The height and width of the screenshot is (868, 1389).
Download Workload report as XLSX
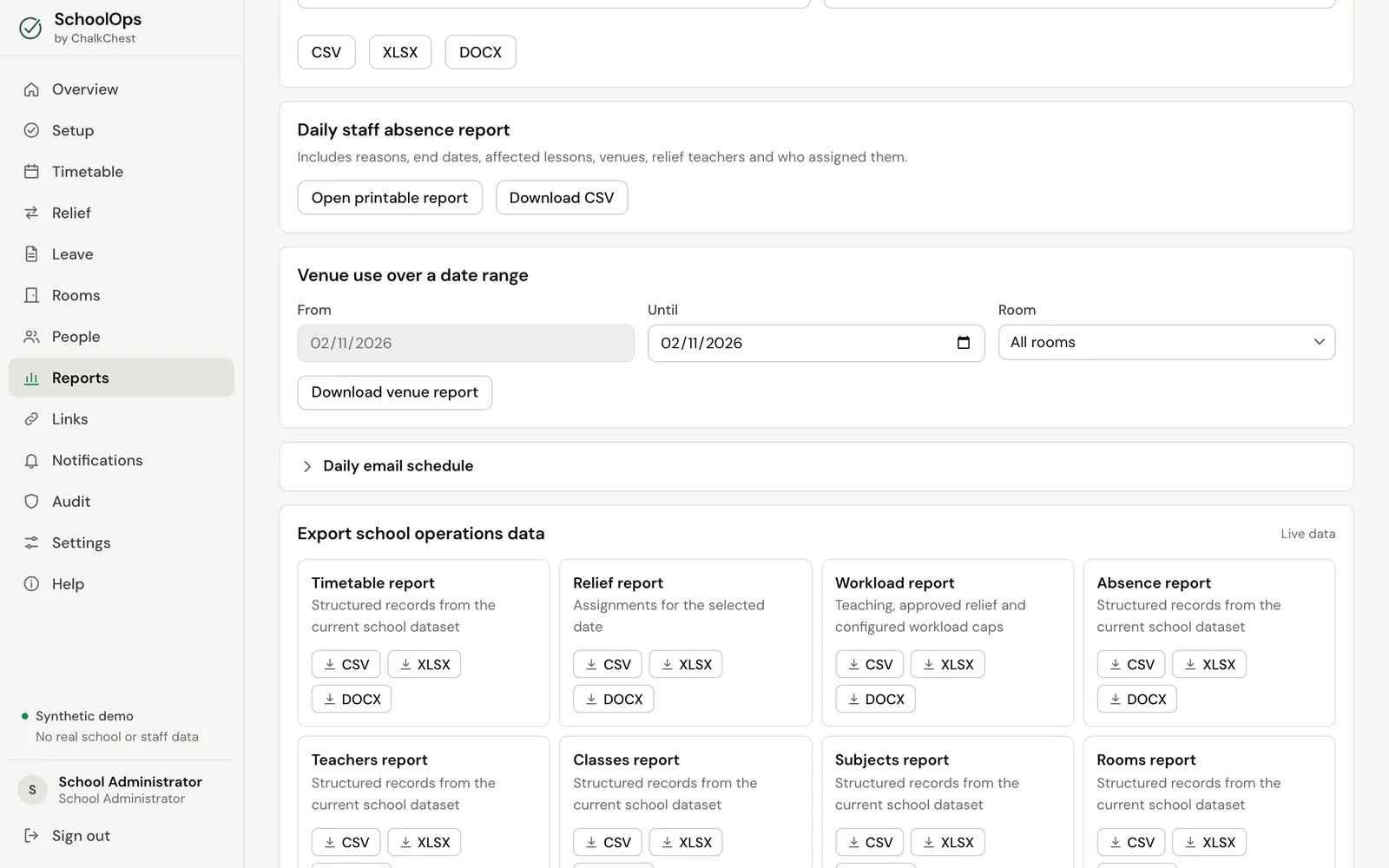pyautogui.click(x=948, y=664)
